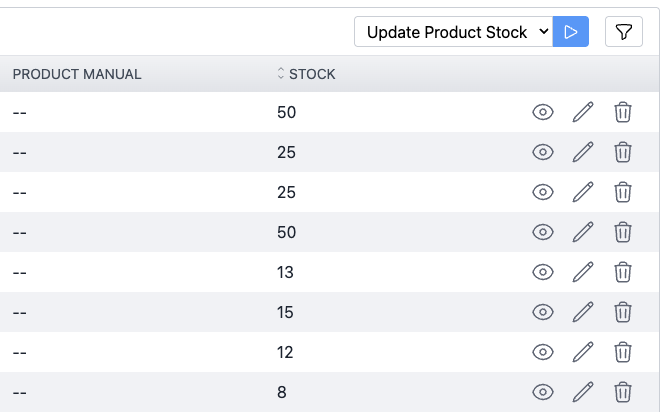This screenshot has width=671, height=412.
Task: Delete the row with stock 12
Action: [x=623, y=352]
